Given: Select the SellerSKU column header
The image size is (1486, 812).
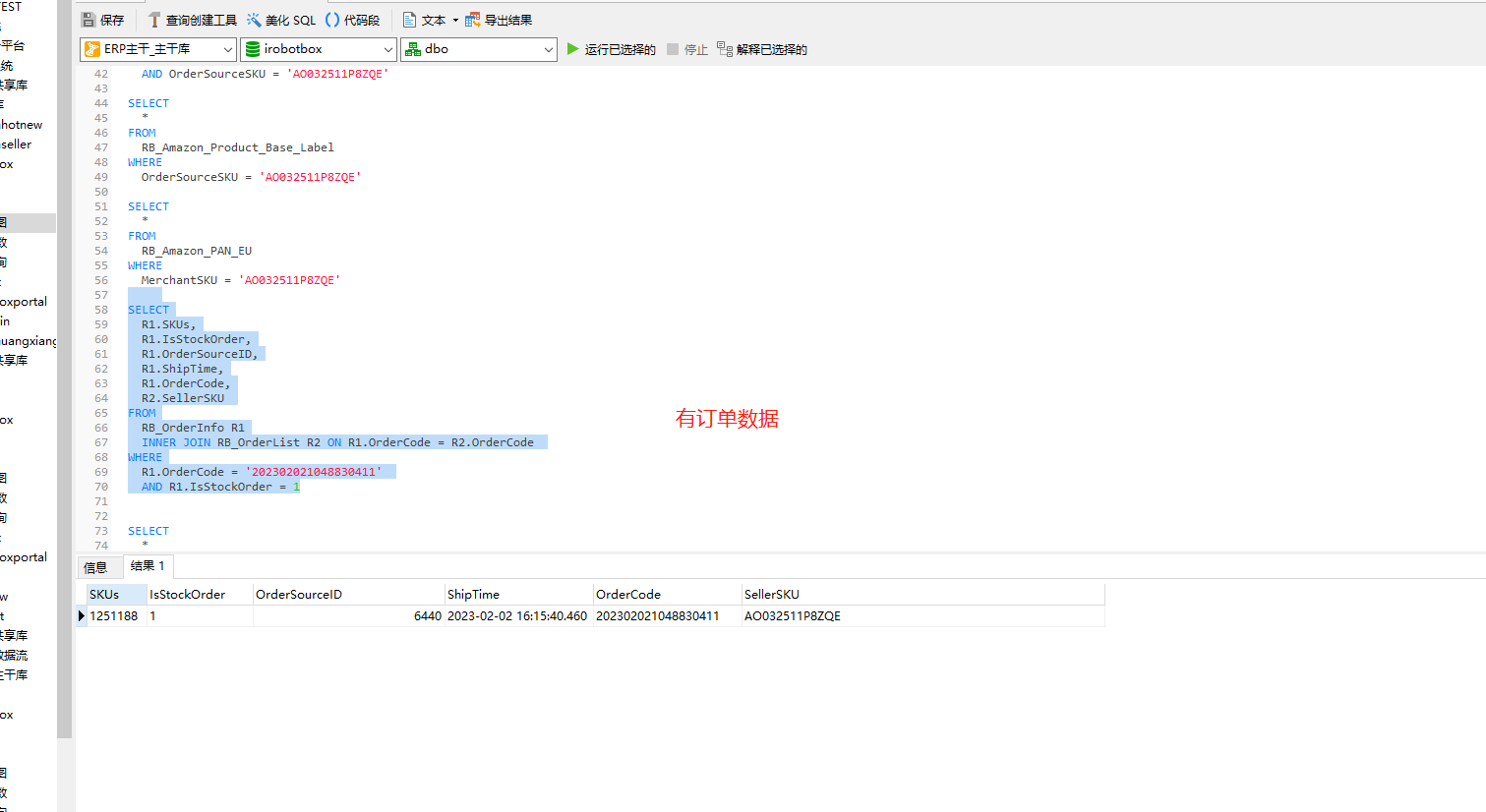Looking at the screenshot, I should tap(922, 595).
